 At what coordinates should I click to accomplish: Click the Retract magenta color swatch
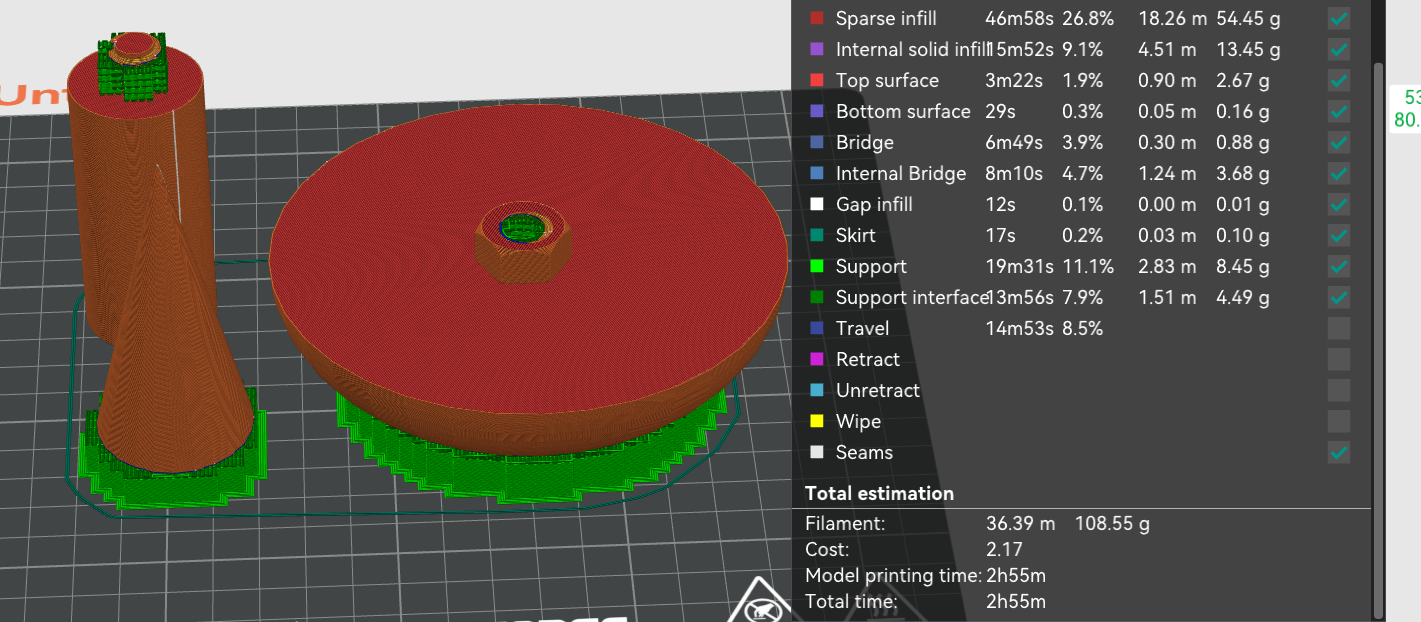coord(817,359)
